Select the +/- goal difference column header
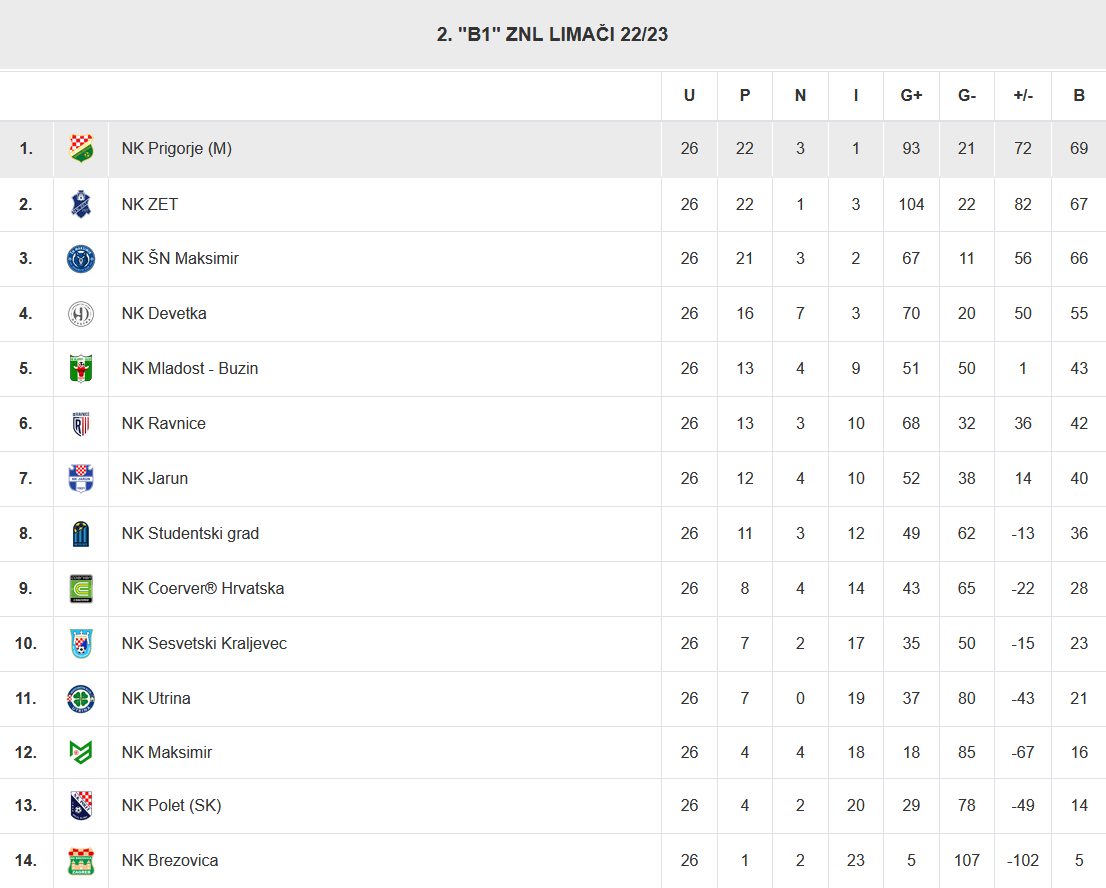The height and width of the screenshot is (888, 1106). point(1023,95)
